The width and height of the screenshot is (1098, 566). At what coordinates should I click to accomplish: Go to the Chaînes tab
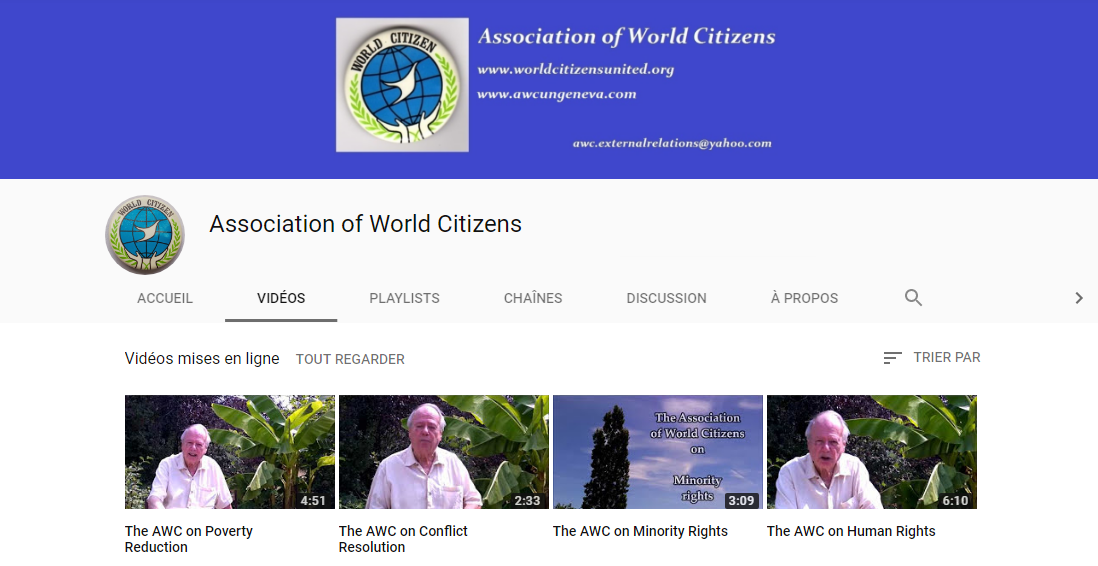pyautogui.click(x=533, y=298)
